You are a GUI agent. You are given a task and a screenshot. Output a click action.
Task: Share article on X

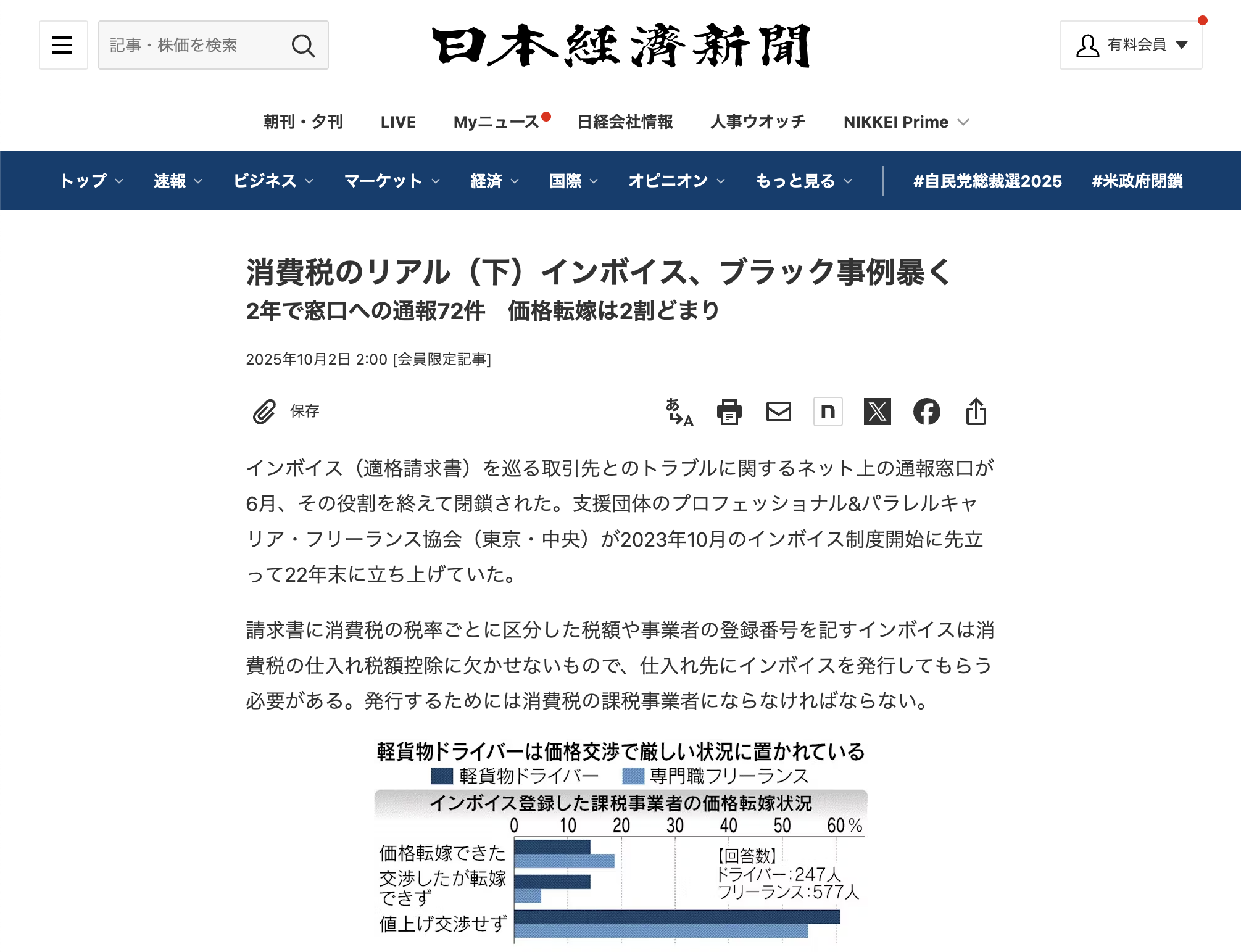(877, 412)
